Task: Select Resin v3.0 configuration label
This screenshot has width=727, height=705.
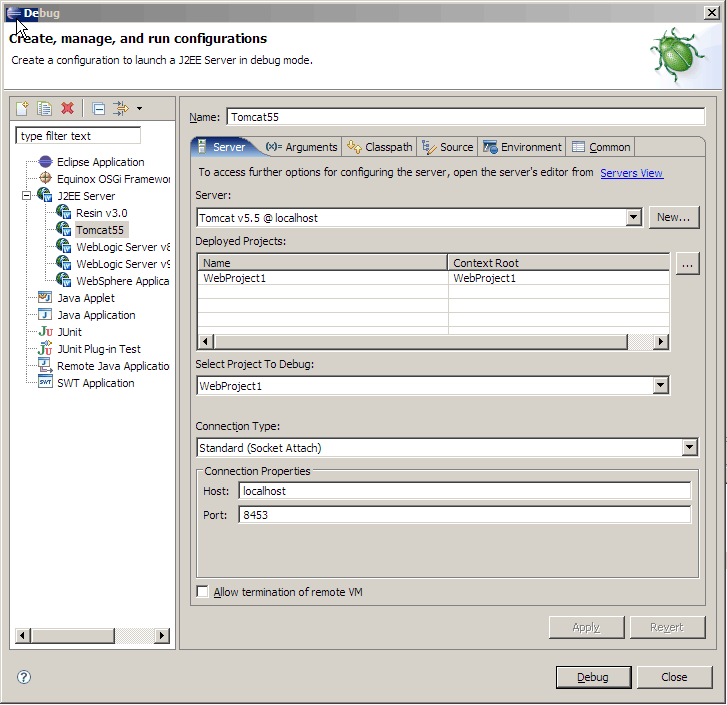Action: tap(102, 213)
